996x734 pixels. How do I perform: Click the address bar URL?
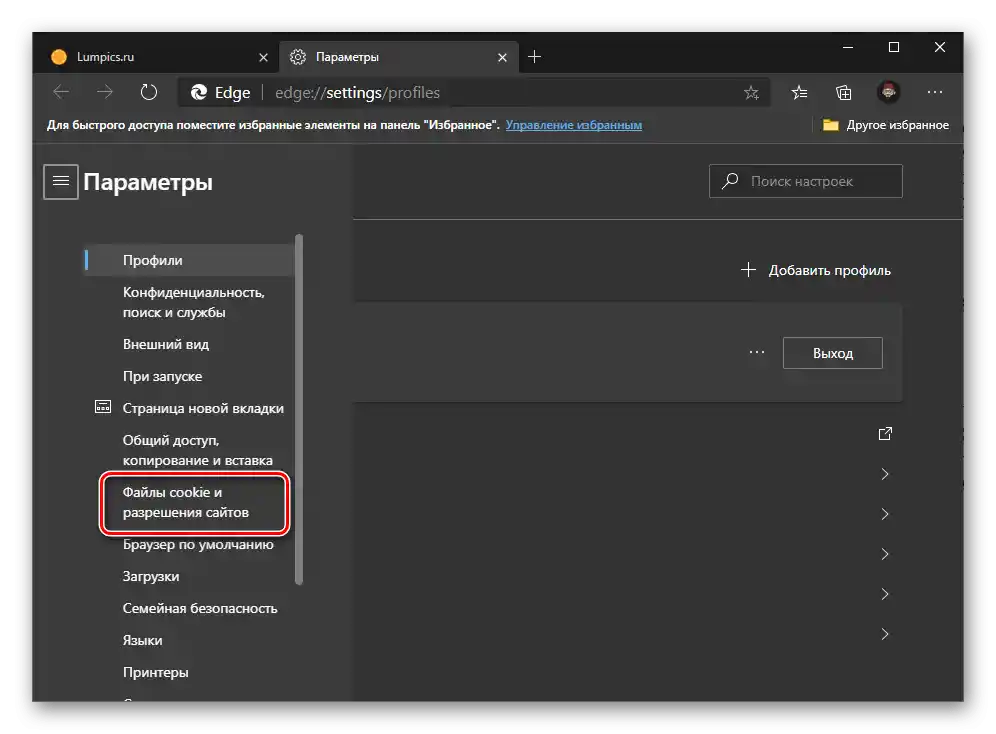[x=357, y=93]
